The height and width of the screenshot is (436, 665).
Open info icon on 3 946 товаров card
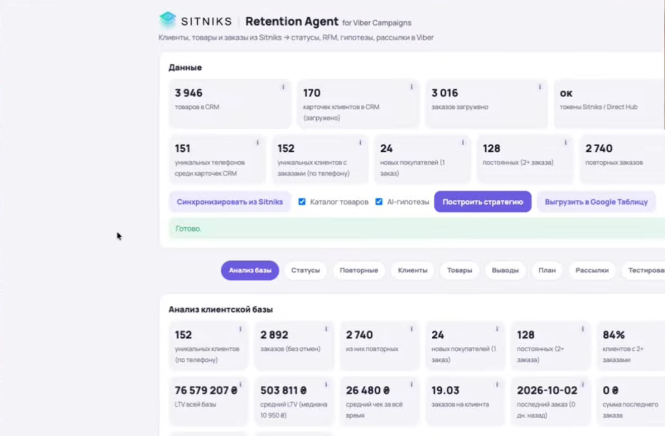(283, 87)
